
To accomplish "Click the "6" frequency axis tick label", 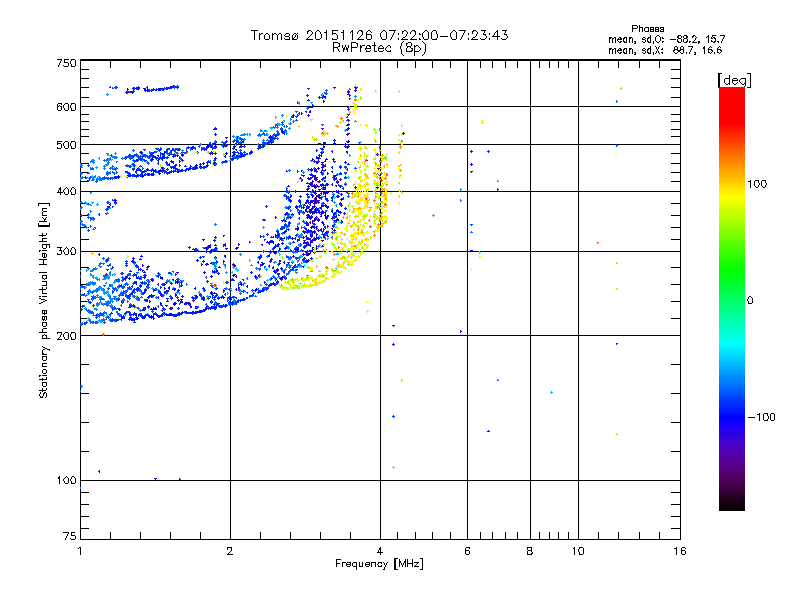I will tap(467, 551).
